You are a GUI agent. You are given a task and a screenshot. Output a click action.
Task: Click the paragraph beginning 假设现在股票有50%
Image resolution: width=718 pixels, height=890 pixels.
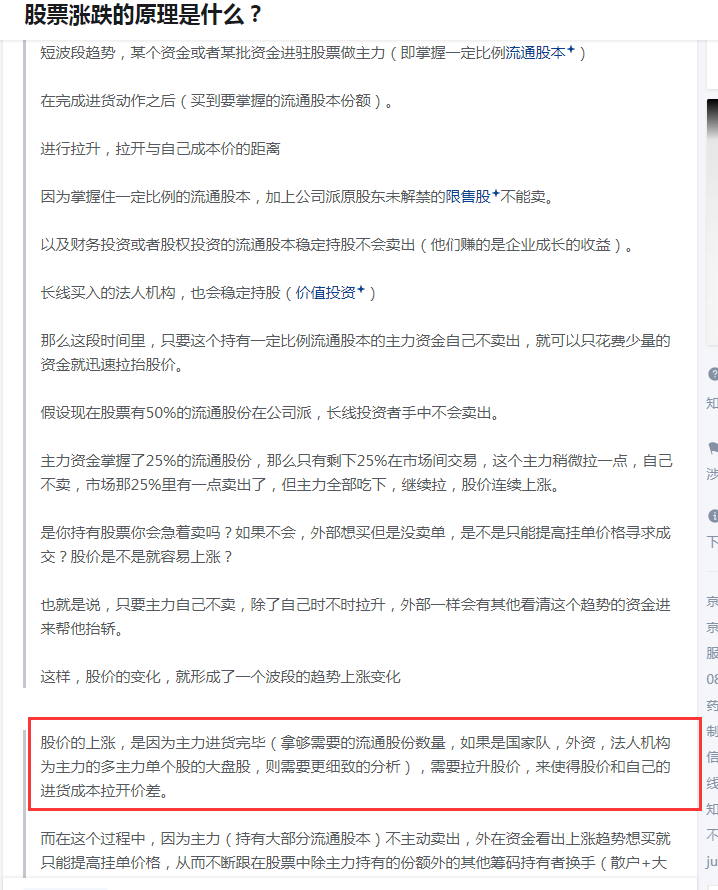[270, 413]
